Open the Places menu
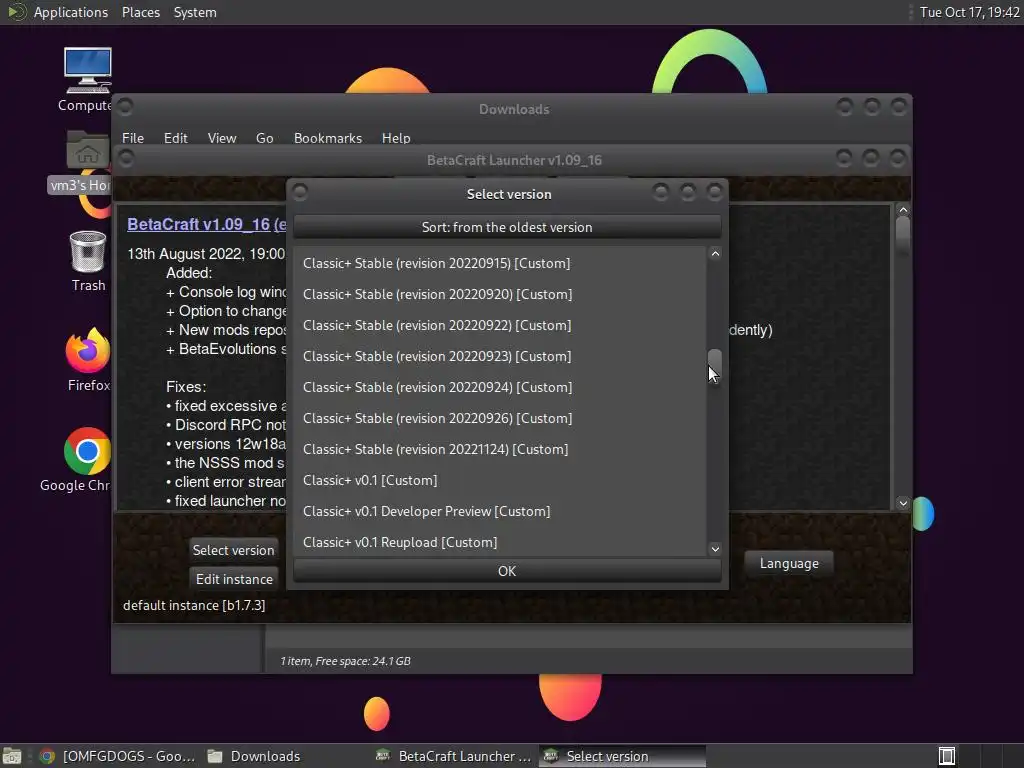Image resolution: width=1024 pixels, height=768 pixels. (140, 12)
